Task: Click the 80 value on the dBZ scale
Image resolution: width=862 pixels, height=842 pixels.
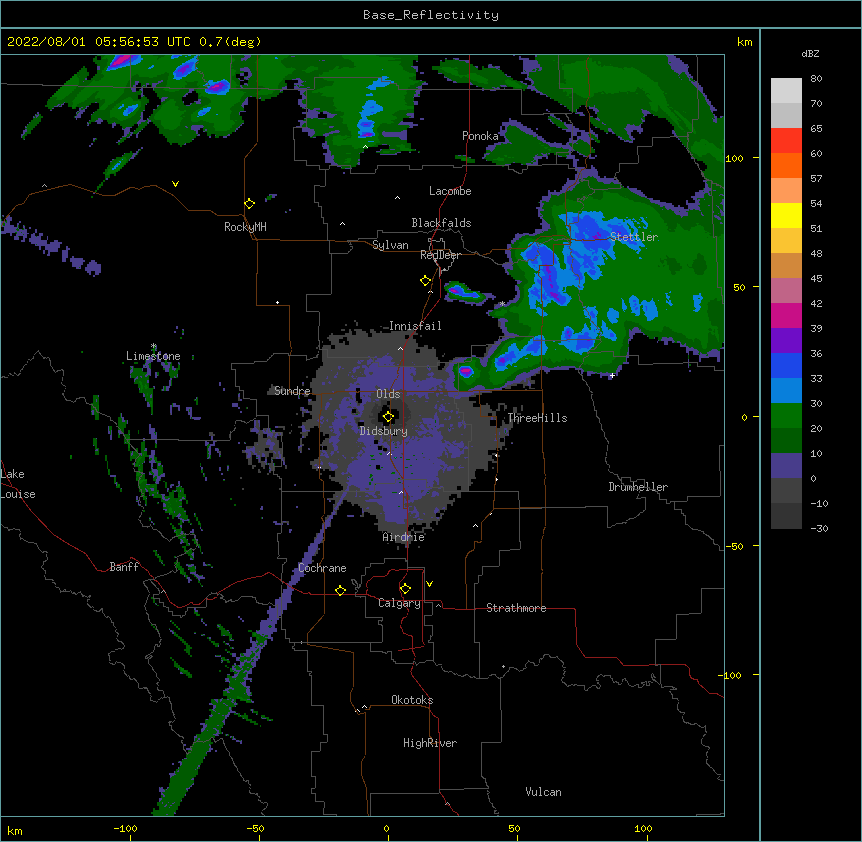Action: click(x=816, y=79)
